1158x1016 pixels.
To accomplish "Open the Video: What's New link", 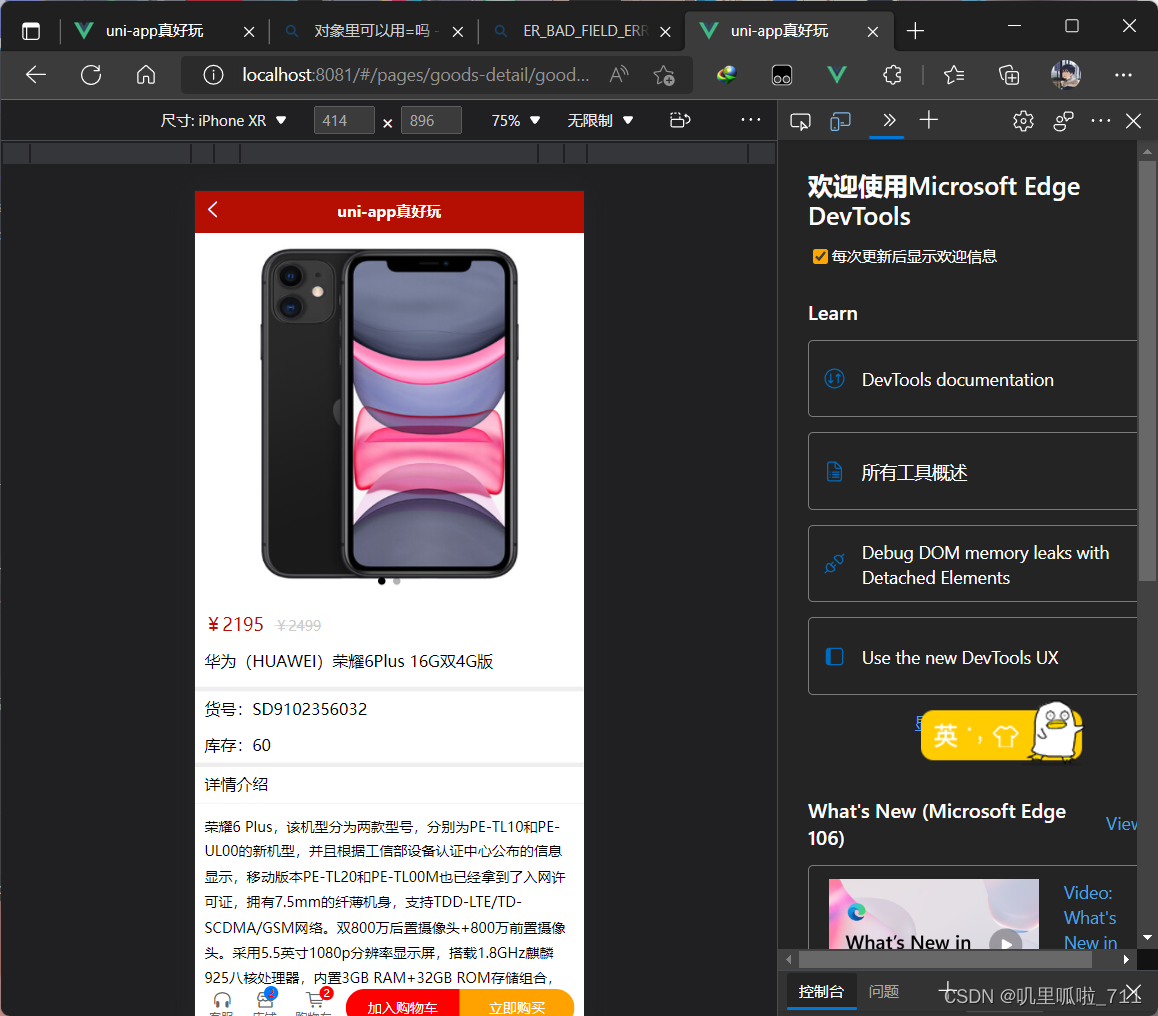I will pos(1090,917).
